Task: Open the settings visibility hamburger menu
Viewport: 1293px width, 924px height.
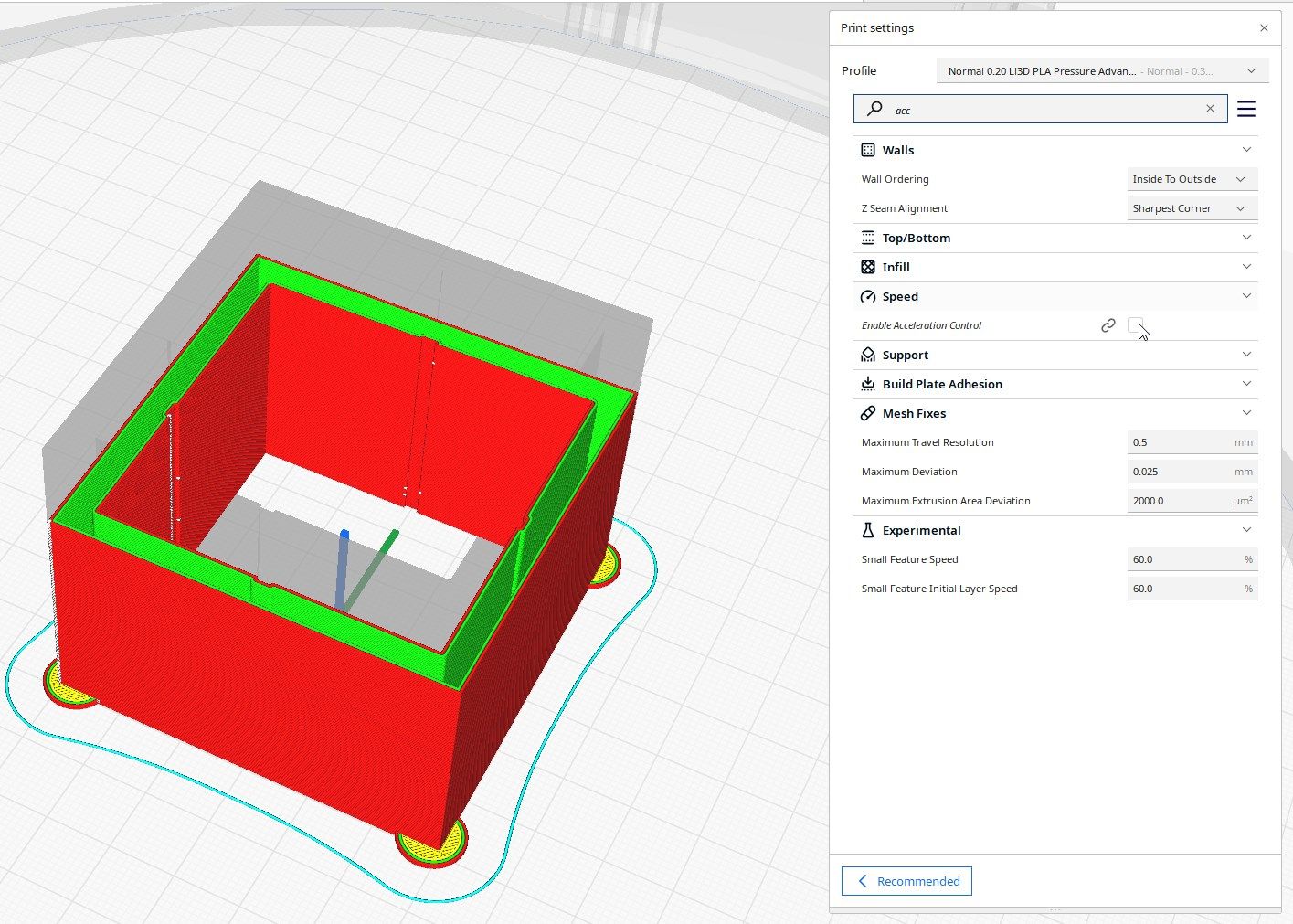Action: [1246, 109]
